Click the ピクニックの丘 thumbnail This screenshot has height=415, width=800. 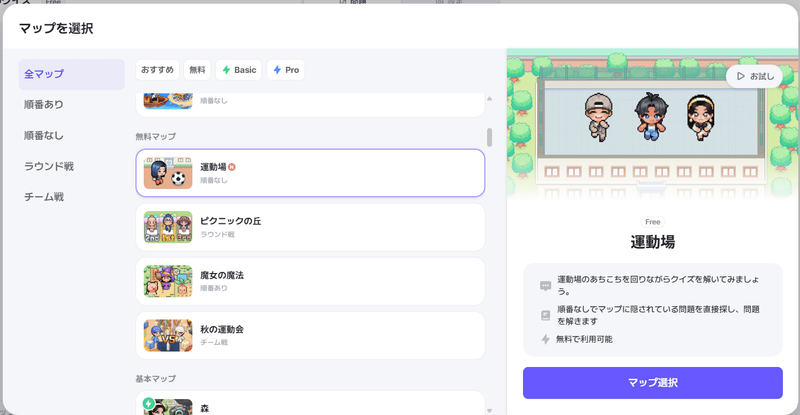[168, 227]
